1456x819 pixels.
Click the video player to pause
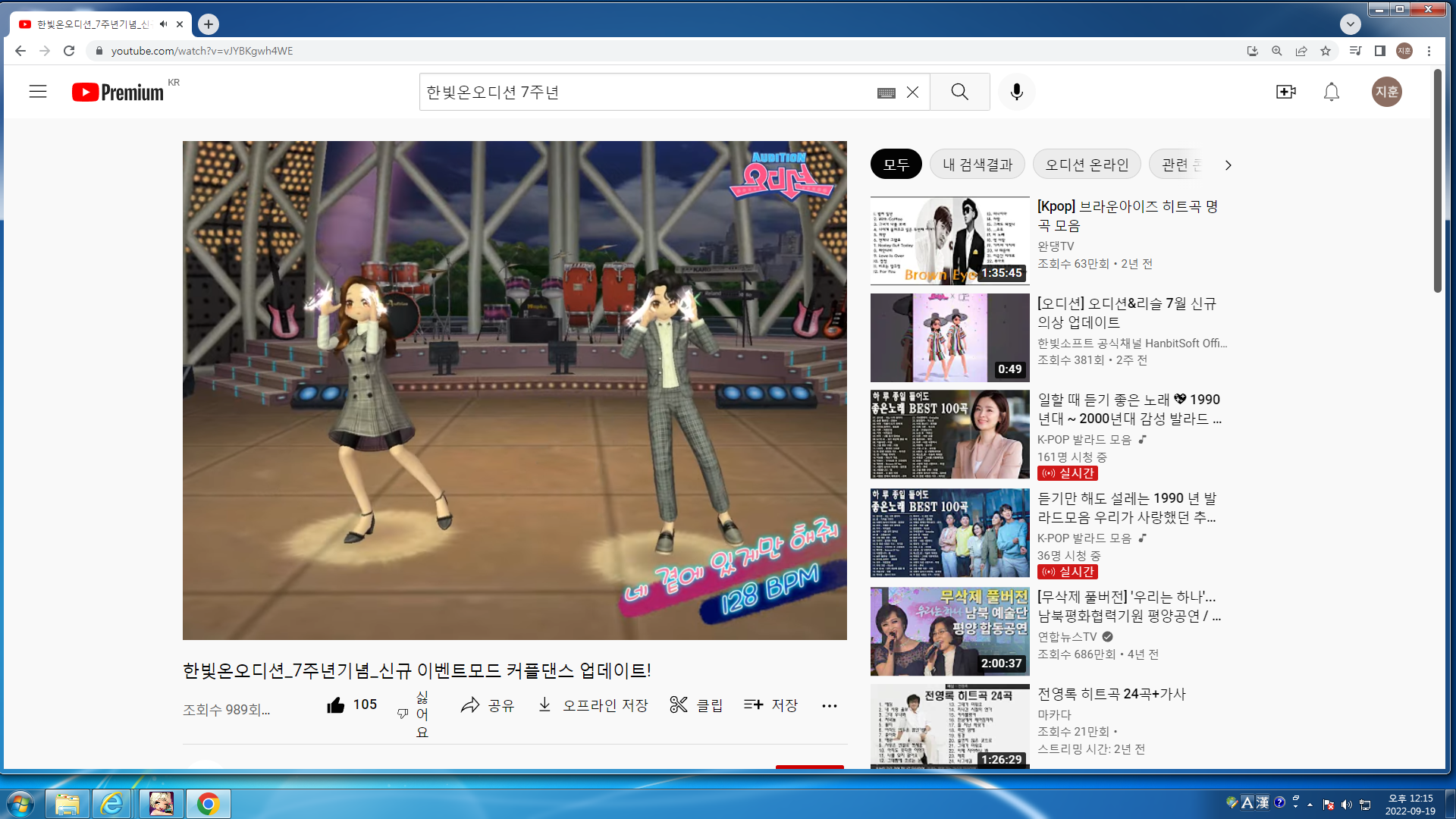[514, 390]
